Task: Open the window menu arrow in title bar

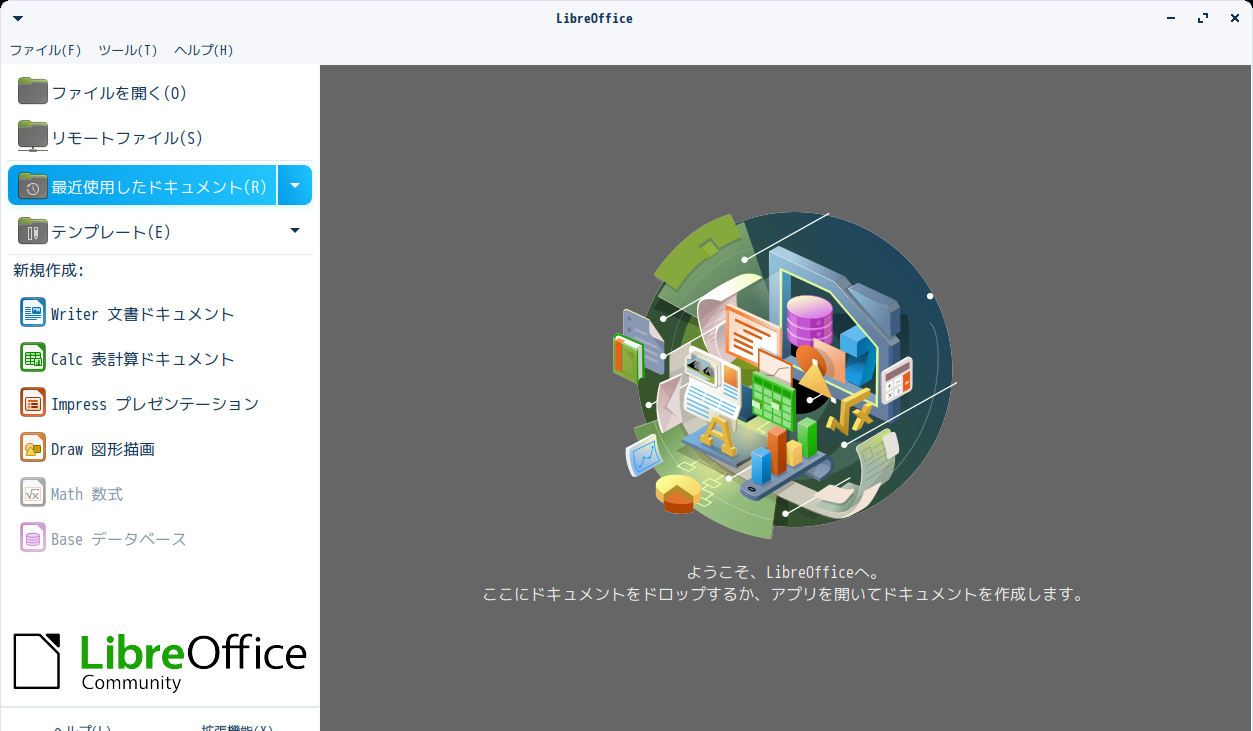Action: coord(17,18)
